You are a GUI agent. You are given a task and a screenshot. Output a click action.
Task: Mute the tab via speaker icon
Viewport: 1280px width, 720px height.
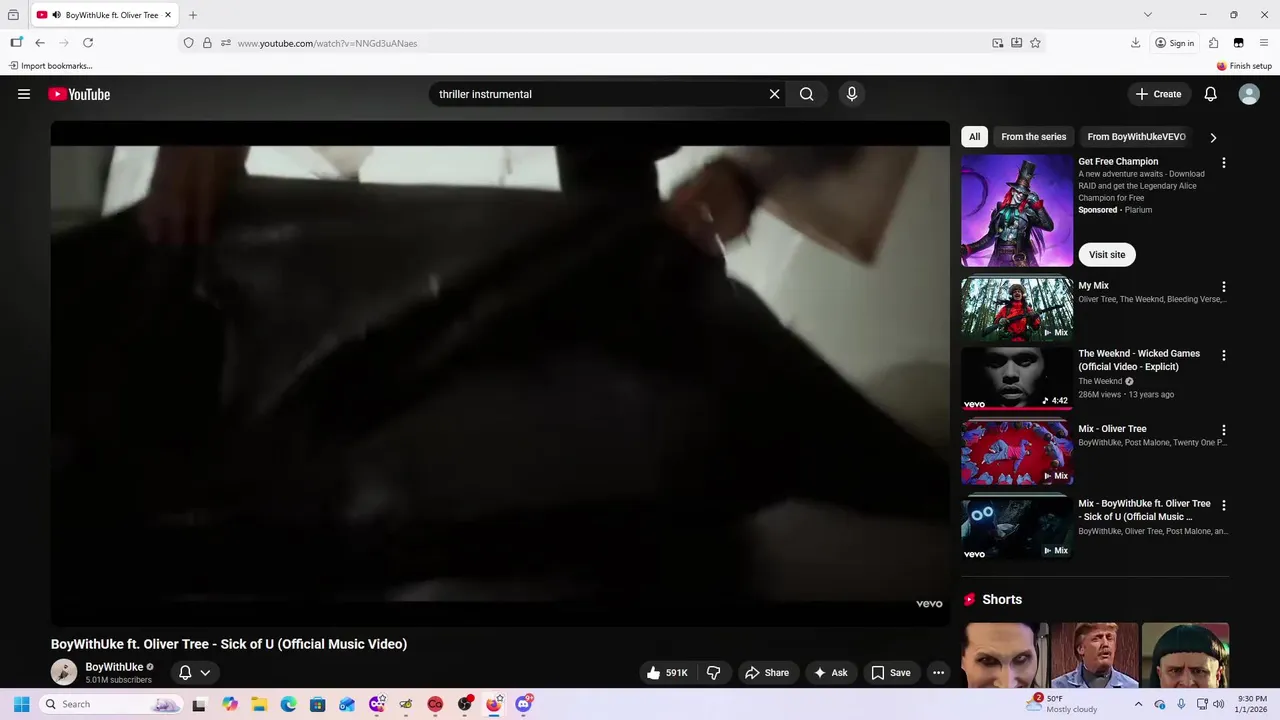[56, 15]
